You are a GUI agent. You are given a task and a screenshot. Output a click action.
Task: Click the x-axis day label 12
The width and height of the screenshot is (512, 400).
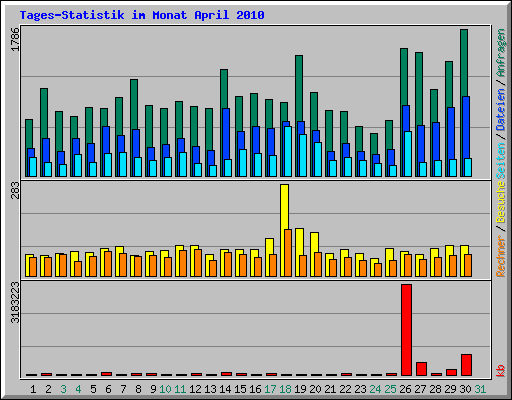(195, 389)
